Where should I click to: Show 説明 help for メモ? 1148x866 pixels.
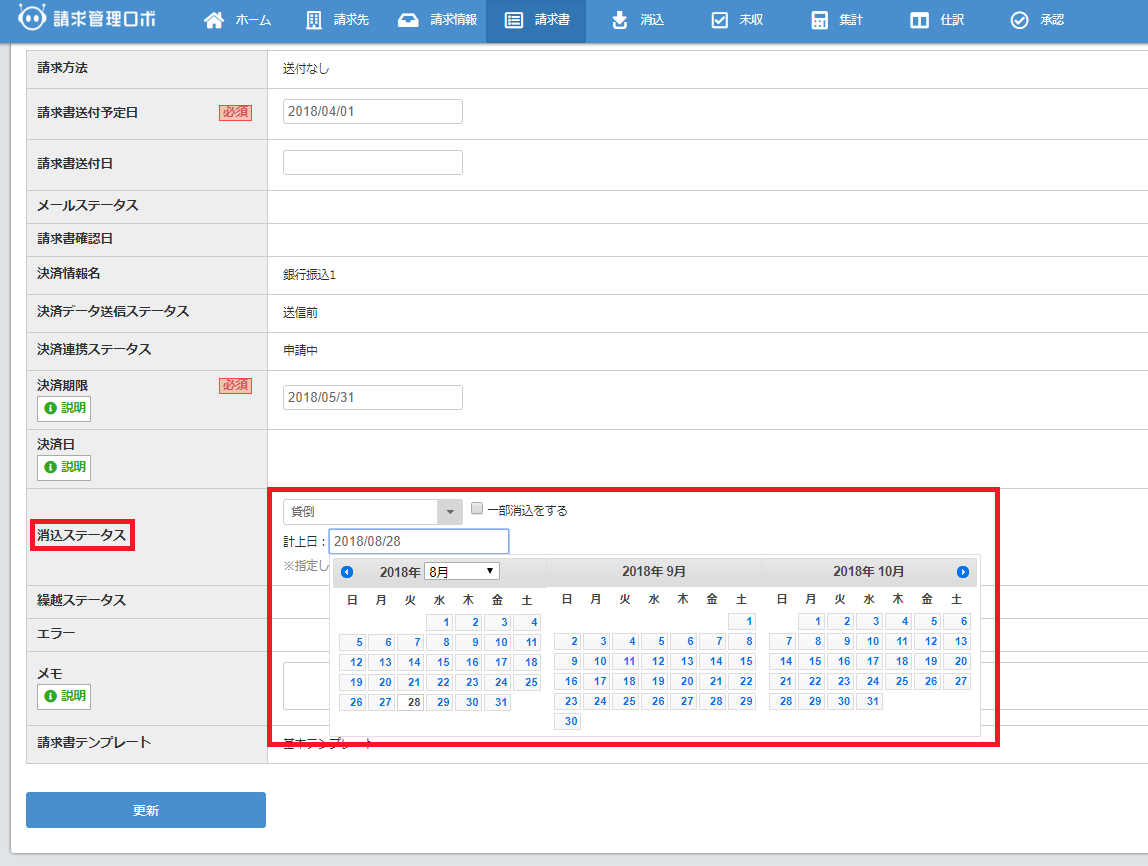click(x=64, y=695)
